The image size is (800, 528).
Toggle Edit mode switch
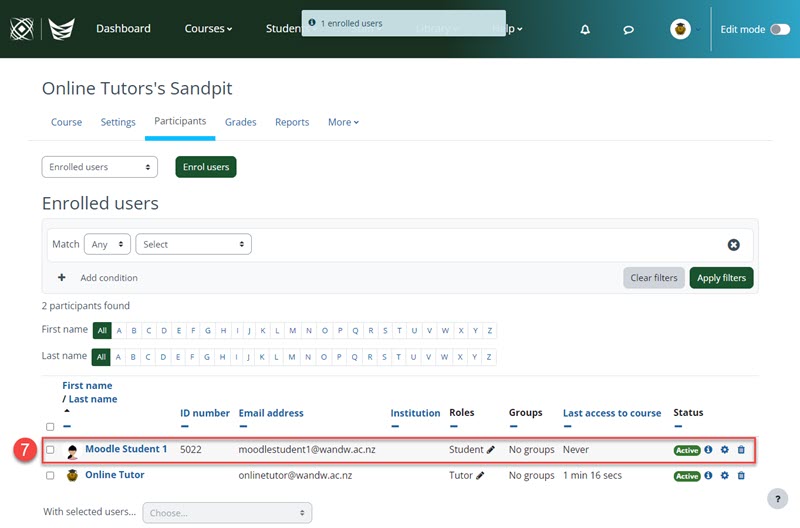tap(780, 30)
